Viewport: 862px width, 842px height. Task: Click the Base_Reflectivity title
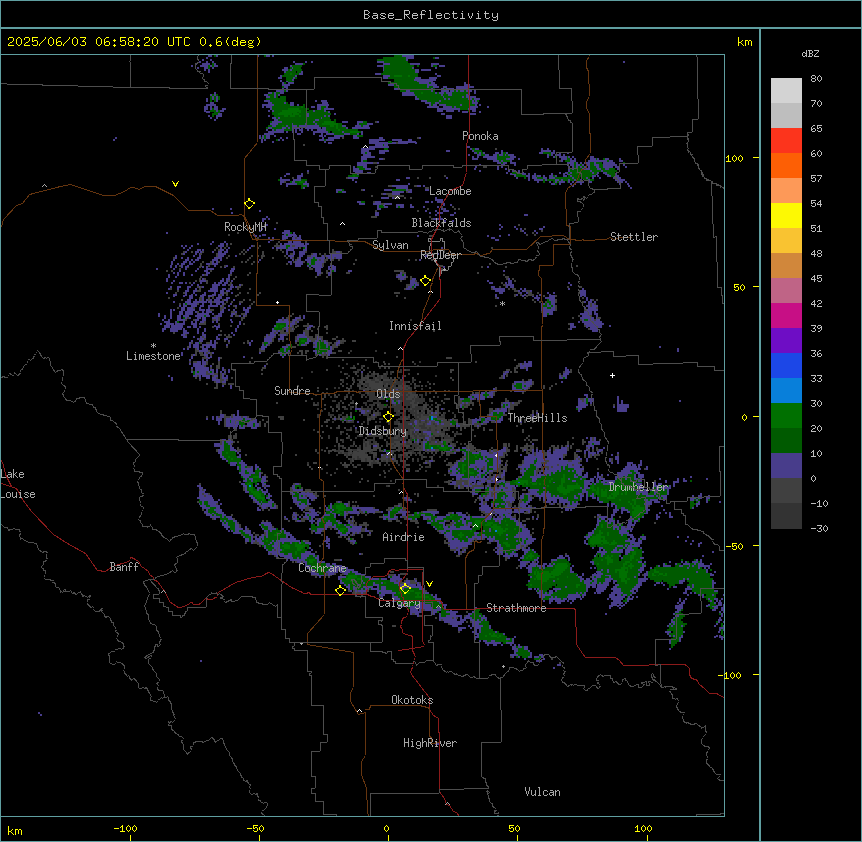431,15
